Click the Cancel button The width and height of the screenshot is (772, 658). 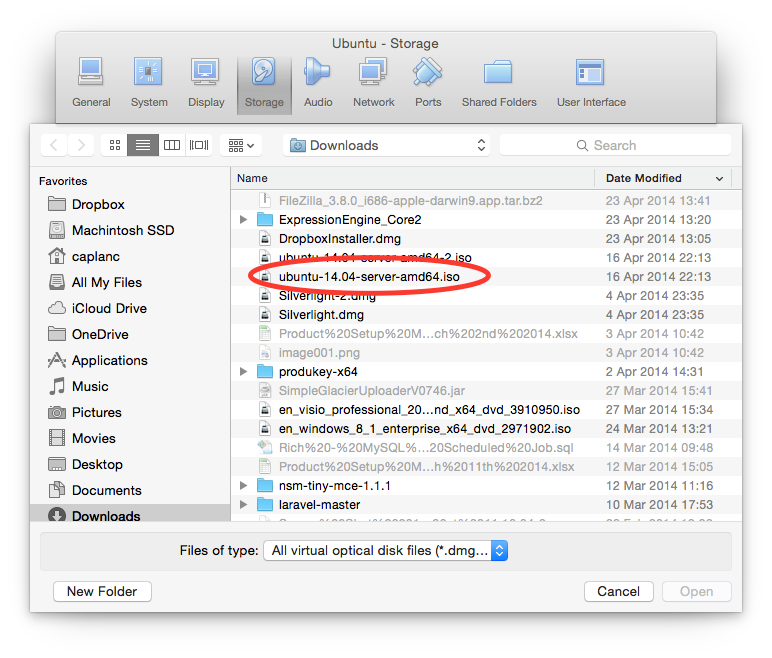point(618,591)
